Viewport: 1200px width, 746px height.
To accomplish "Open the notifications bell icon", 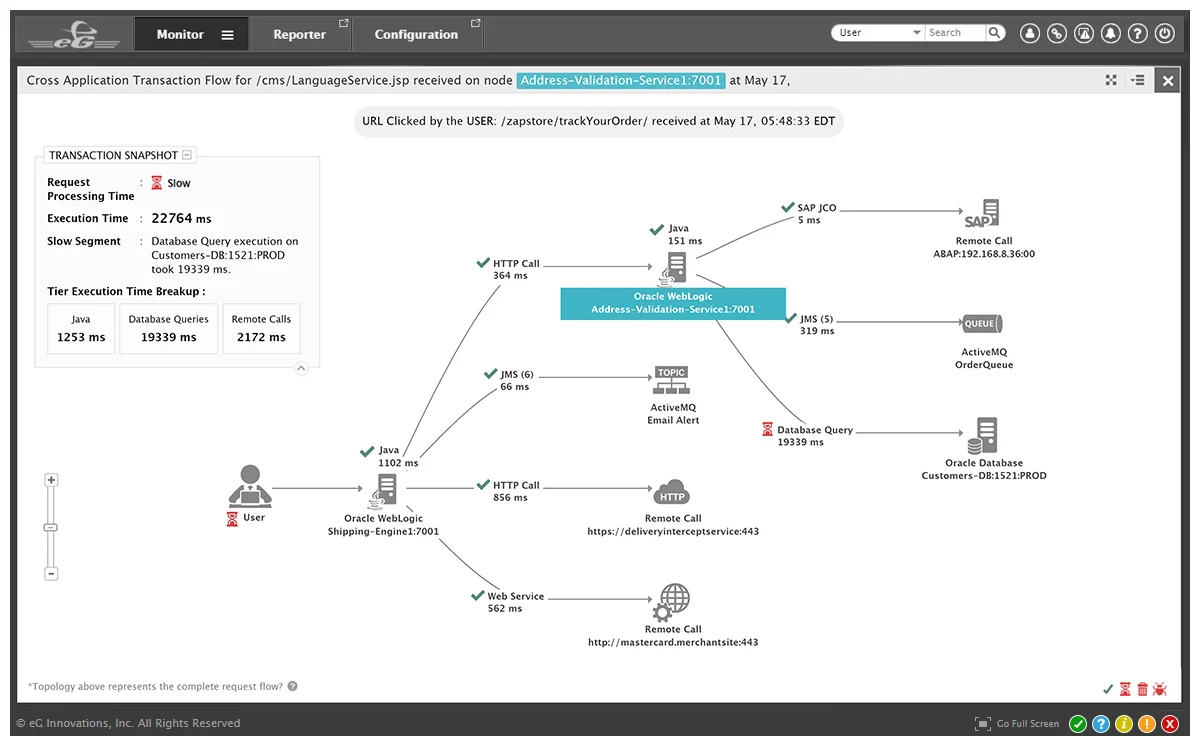I will [x=1111, y=33].
